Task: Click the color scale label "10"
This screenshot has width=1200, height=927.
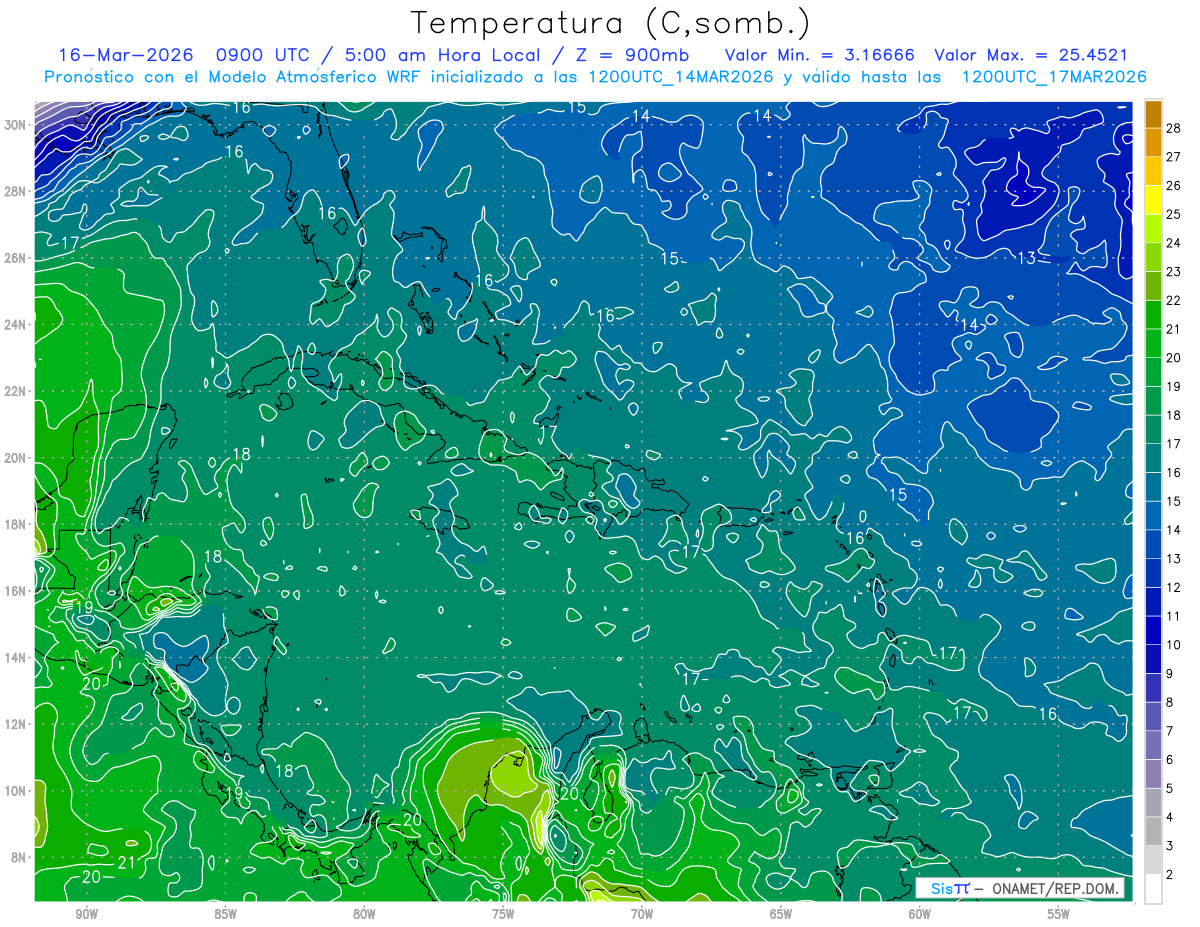Action: click(1174, 645)
